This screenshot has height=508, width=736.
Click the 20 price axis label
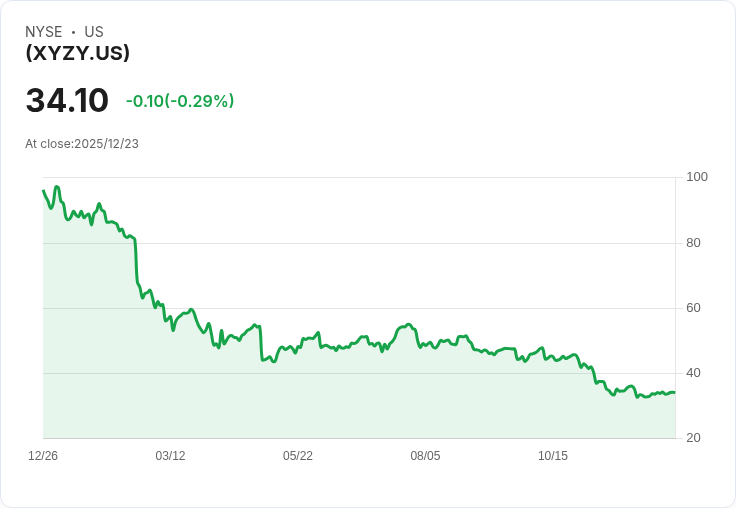point(694,438)
